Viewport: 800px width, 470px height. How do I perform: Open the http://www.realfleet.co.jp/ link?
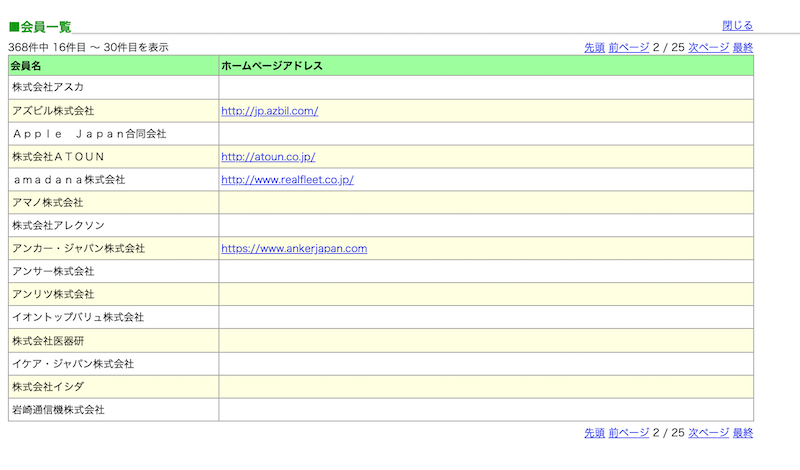[287, 180]
